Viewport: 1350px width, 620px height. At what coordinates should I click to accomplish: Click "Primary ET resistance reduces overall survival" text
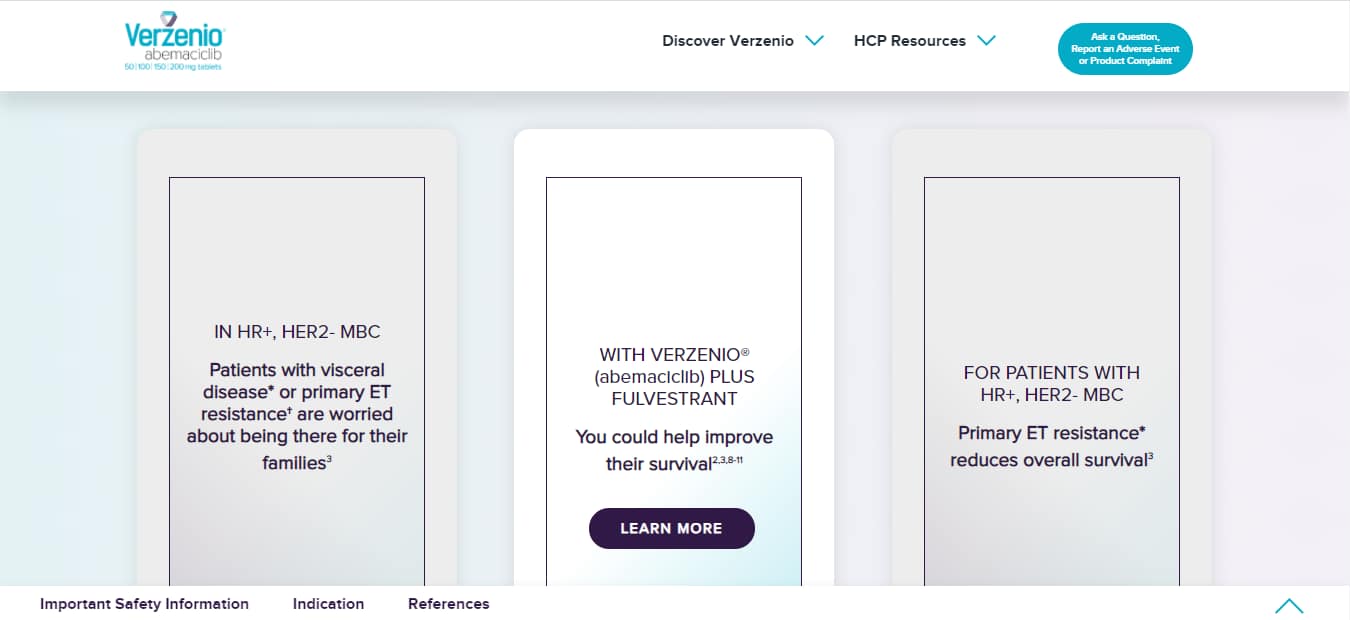coord(1051,446)
